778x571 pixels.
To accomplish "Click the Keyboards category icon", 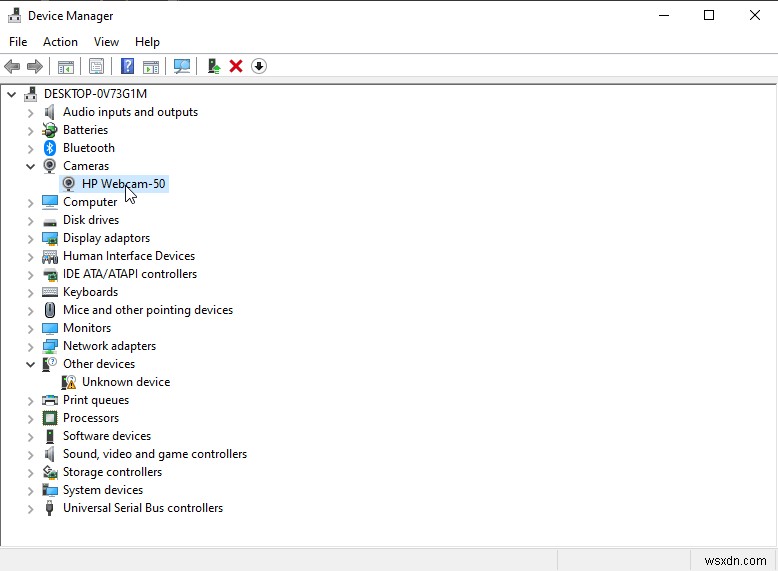I will [50, 292].
